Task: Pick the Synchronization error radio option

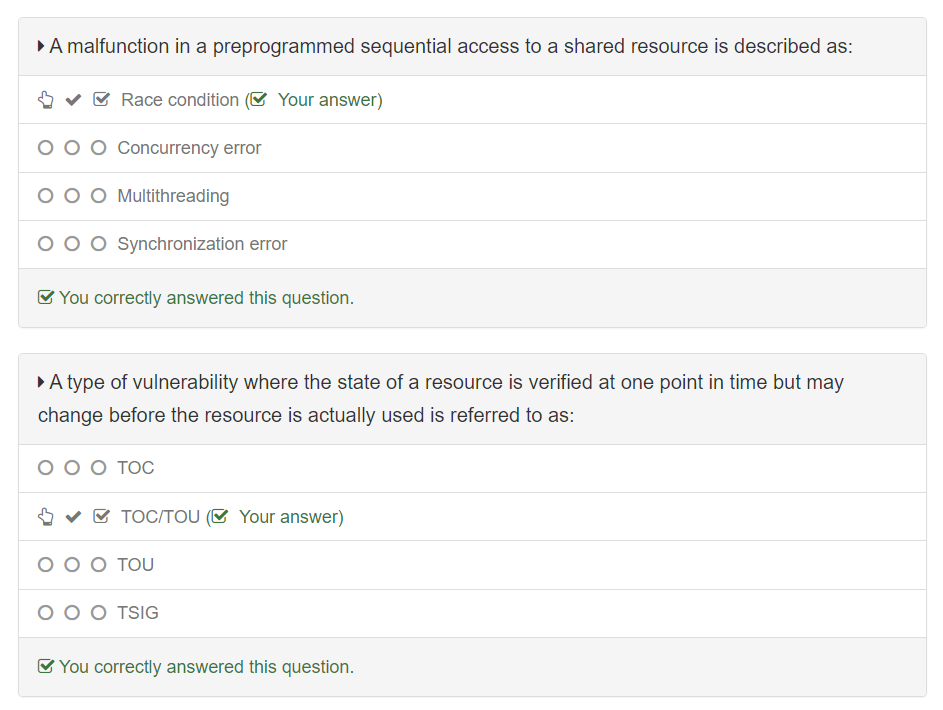Action: (45, 244)
